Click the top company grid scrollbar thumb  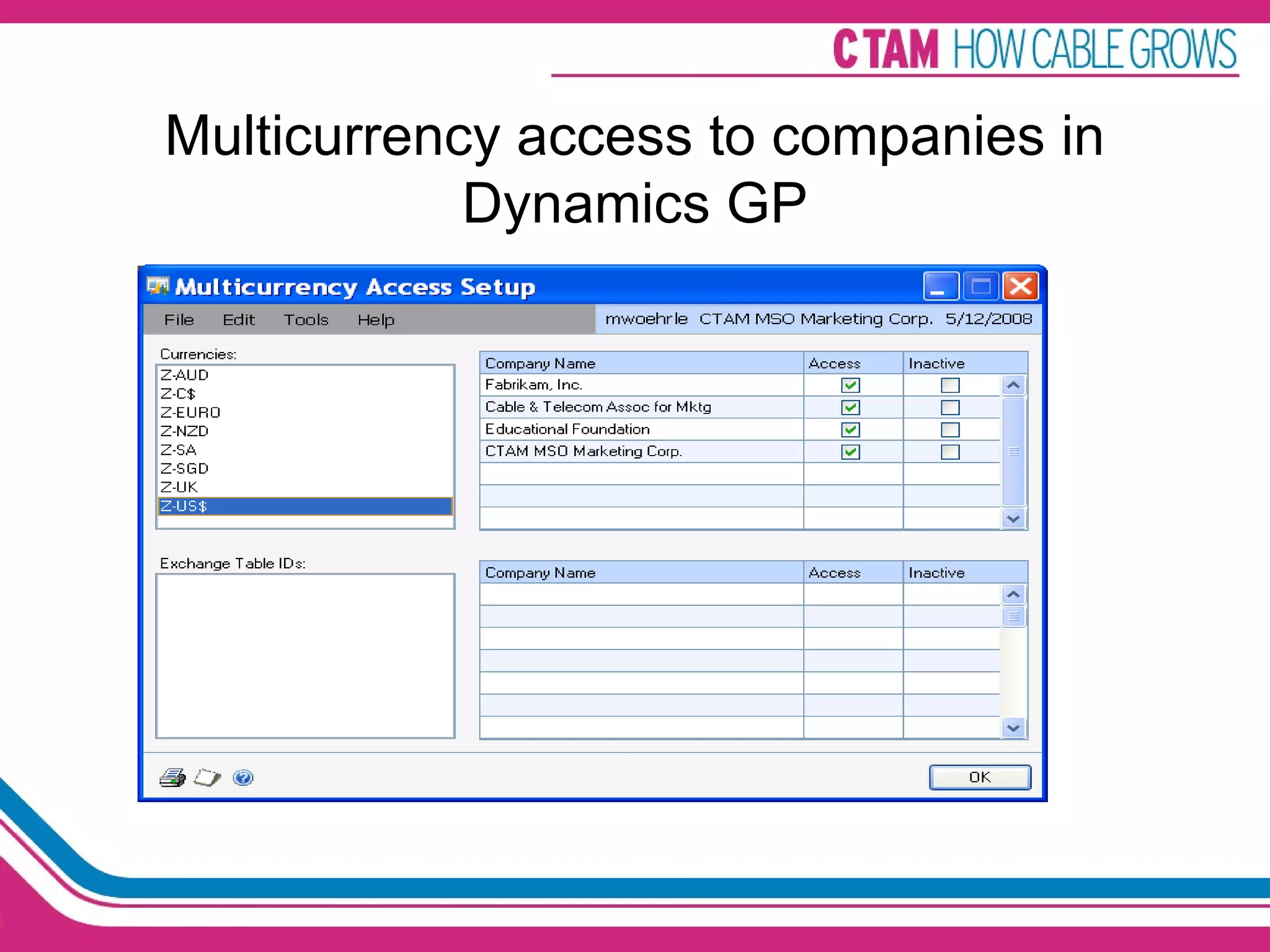pyautogui.click(x=1013, y=452)
